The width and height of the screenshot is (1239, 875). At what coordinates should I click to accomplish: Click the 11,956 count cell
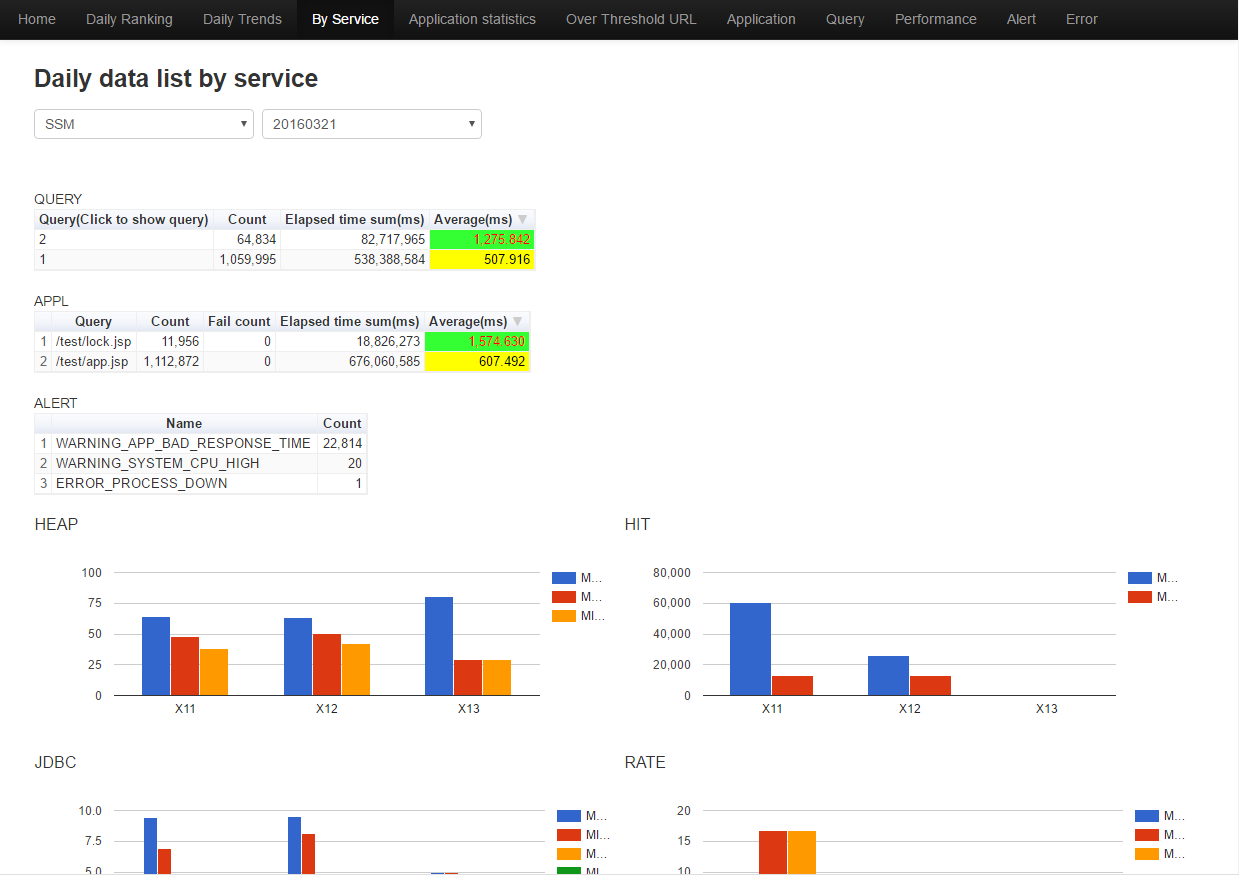coord(170,342)
